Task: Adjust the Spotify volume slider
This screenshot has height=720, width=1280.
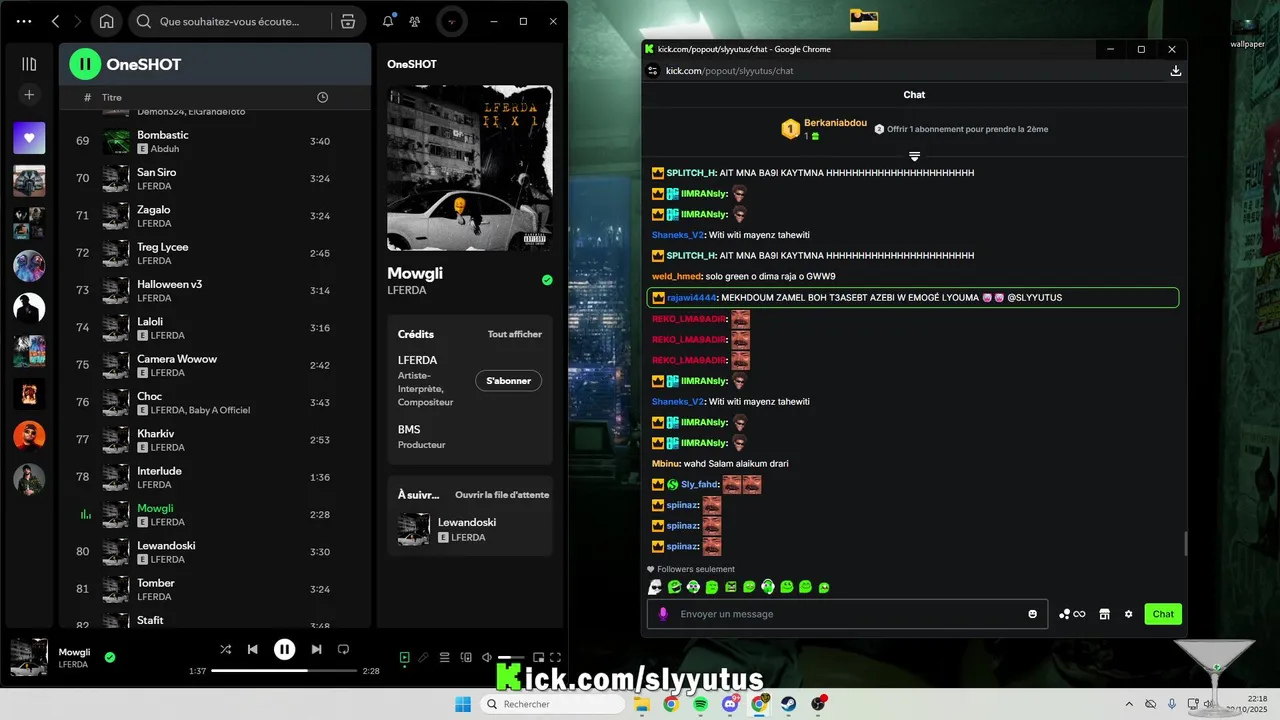Action: [x=511, y=657]
